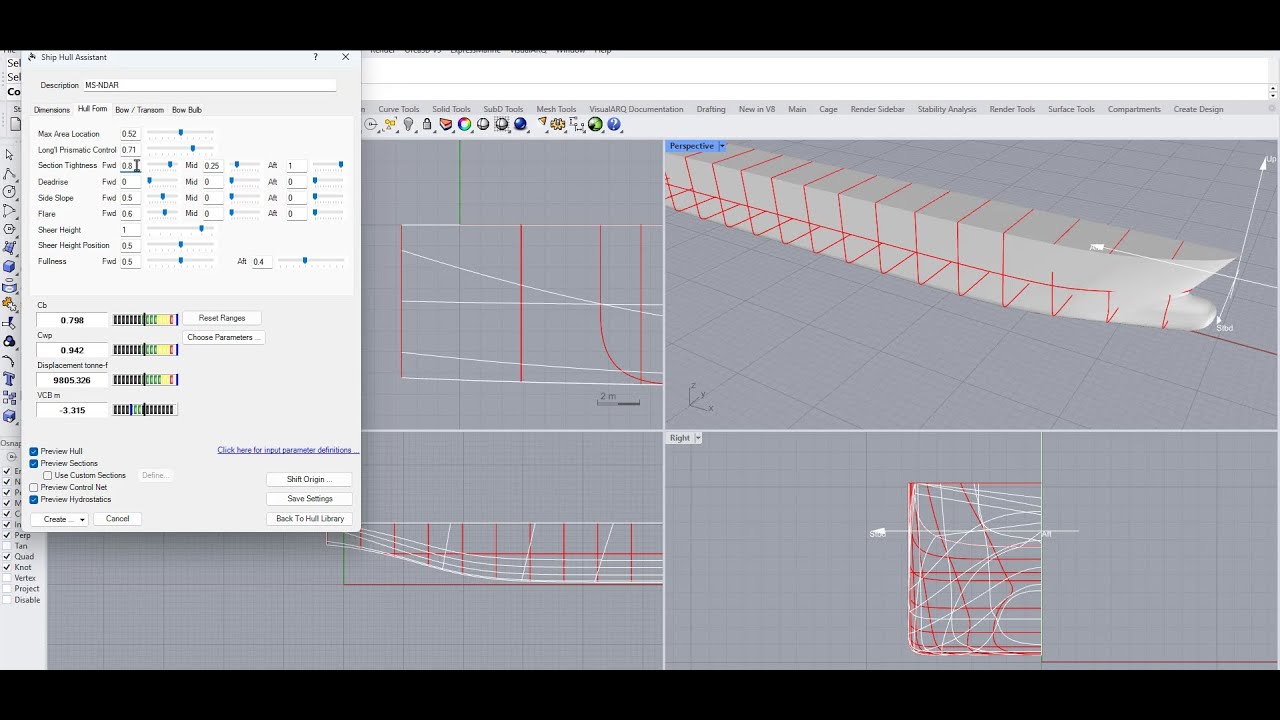The image size is (1280, 720).
Task: Click the Shift Origin button
Action: (x=310, y=479)
